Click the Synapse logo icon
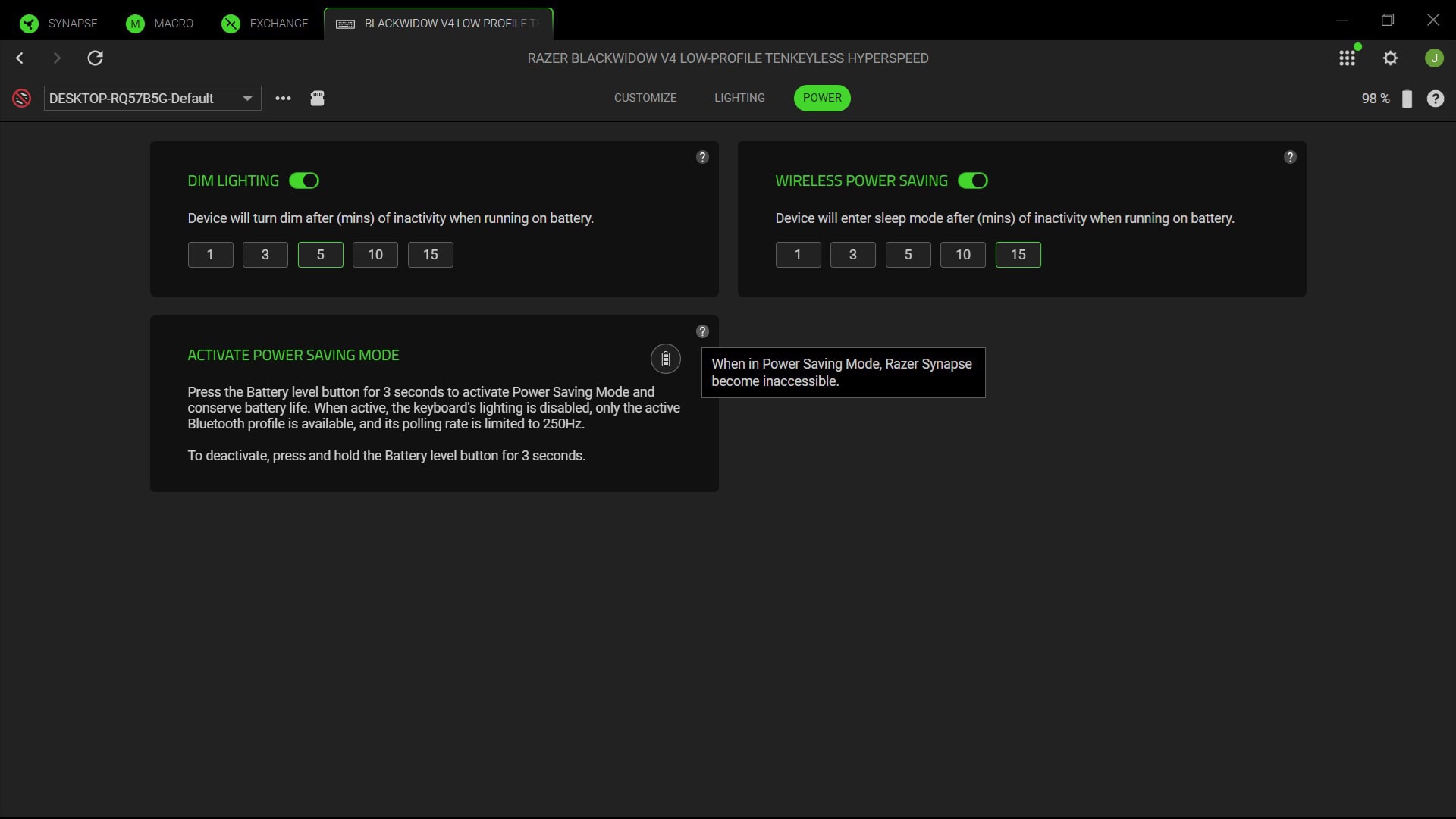 point(29,24)
